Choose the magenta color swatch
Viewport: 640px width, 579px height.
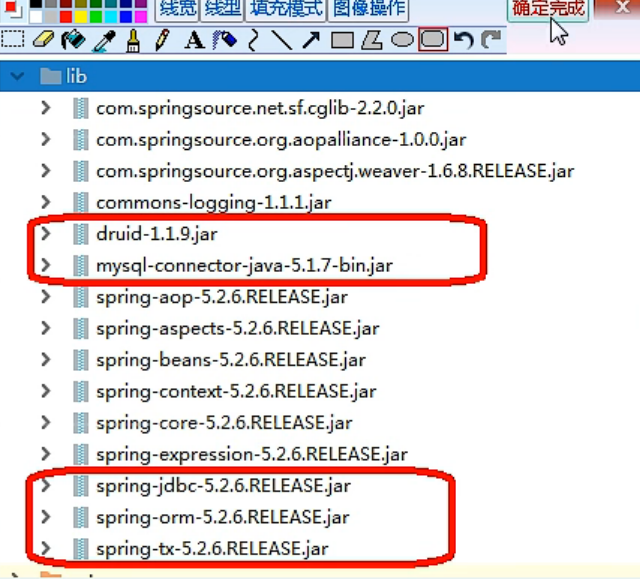point(141,17)
